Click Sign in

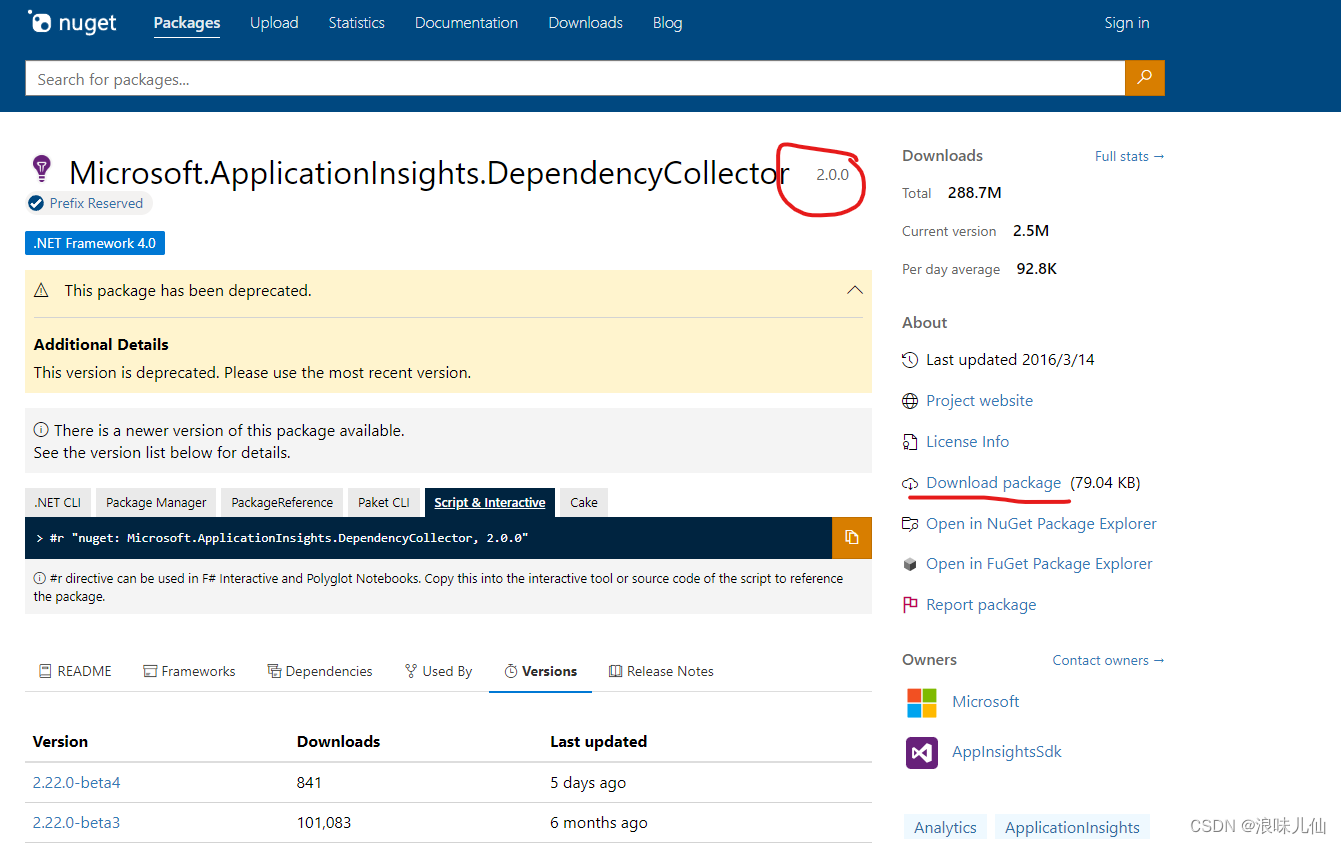click(x=1127, y=22)
